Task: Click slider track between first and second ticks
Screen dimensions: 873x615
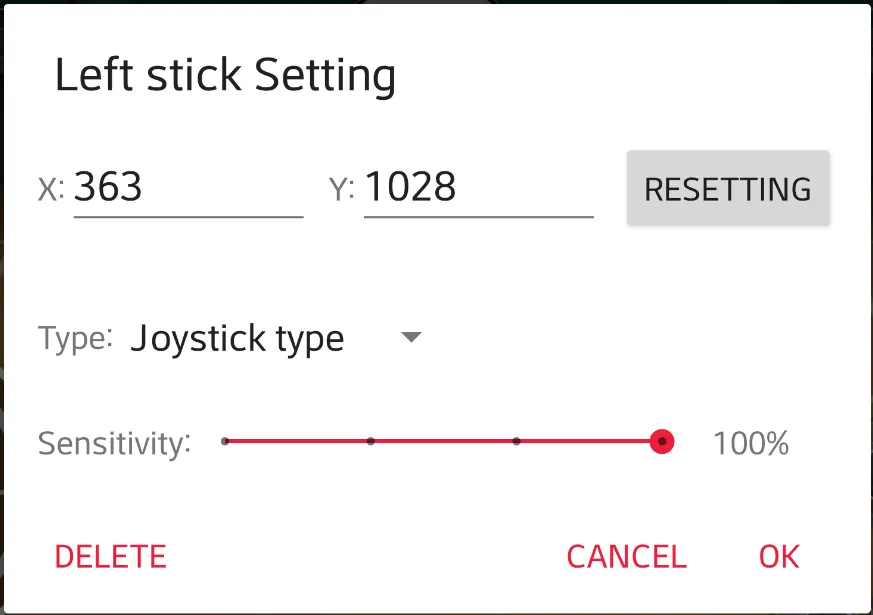Action: tap(298, 441)
